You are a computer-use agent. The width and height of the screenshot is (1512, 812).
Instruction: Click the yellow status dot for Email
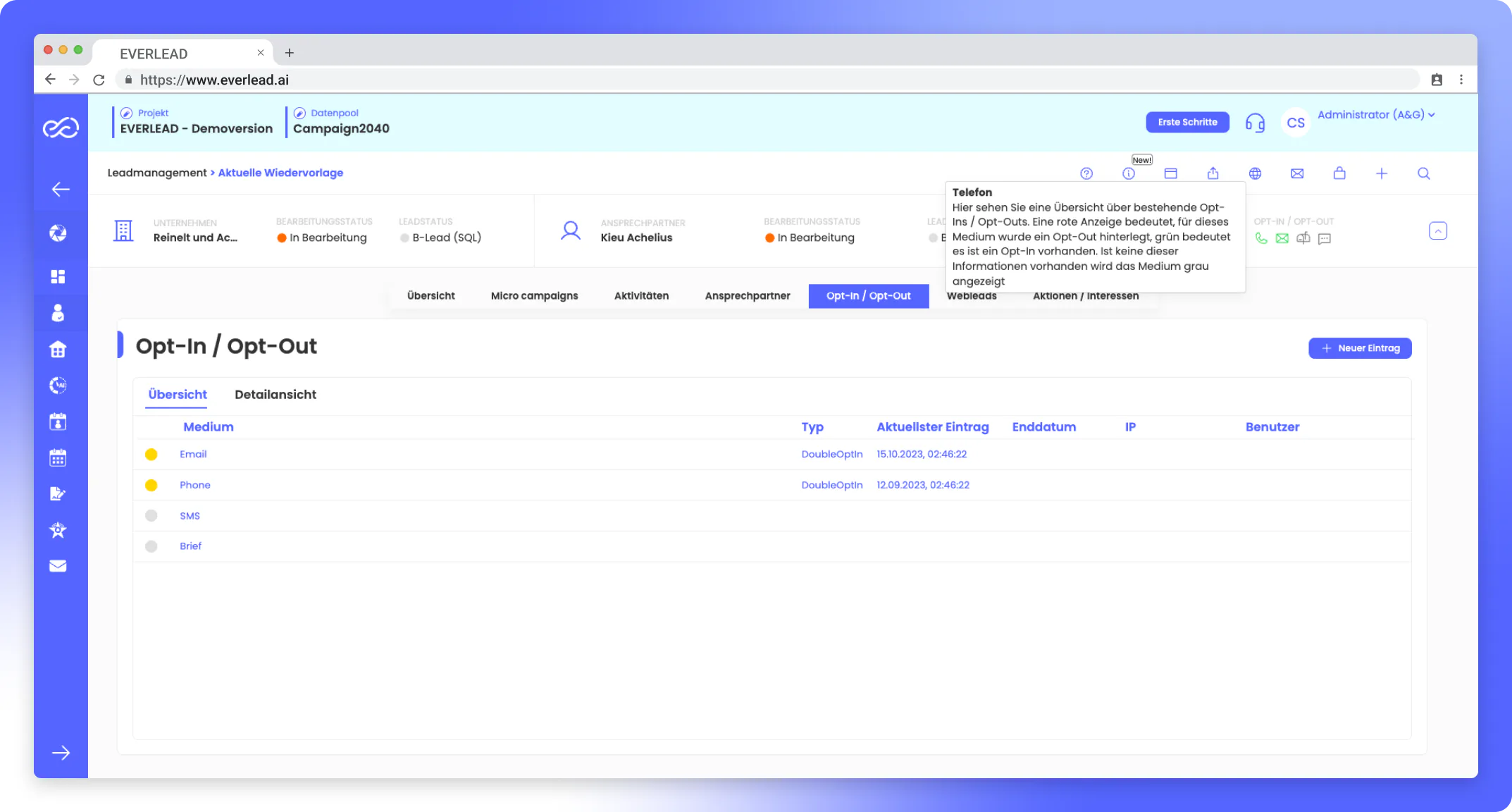point(151,455)
